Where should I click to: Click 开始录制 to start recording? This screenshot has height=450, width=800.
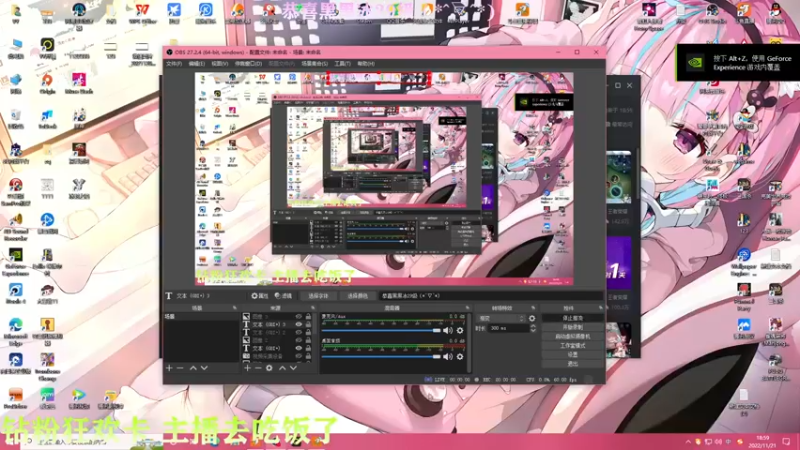[572, 328]
